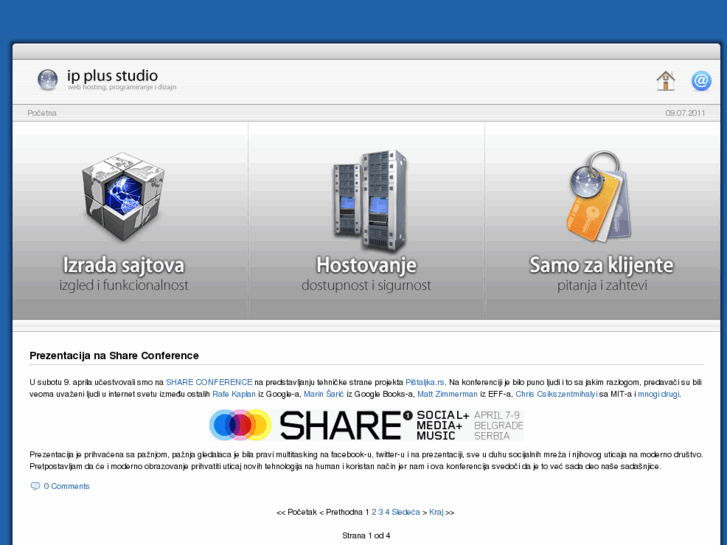Click the pitanja i zahtevi subtitle
Image resolution: width=727 pixels, height=545 pixels.
[x=602, y=285]
